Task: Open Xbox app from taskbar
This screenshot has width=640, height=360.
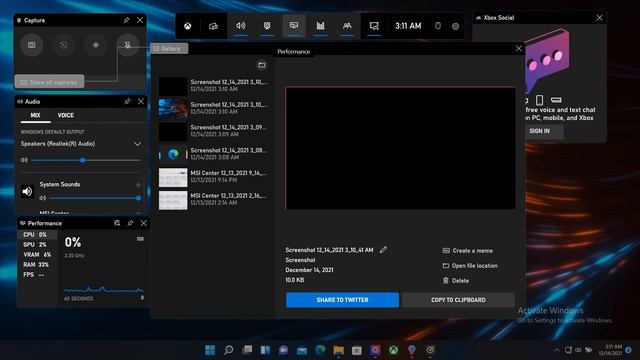Action: coord(393,350)
